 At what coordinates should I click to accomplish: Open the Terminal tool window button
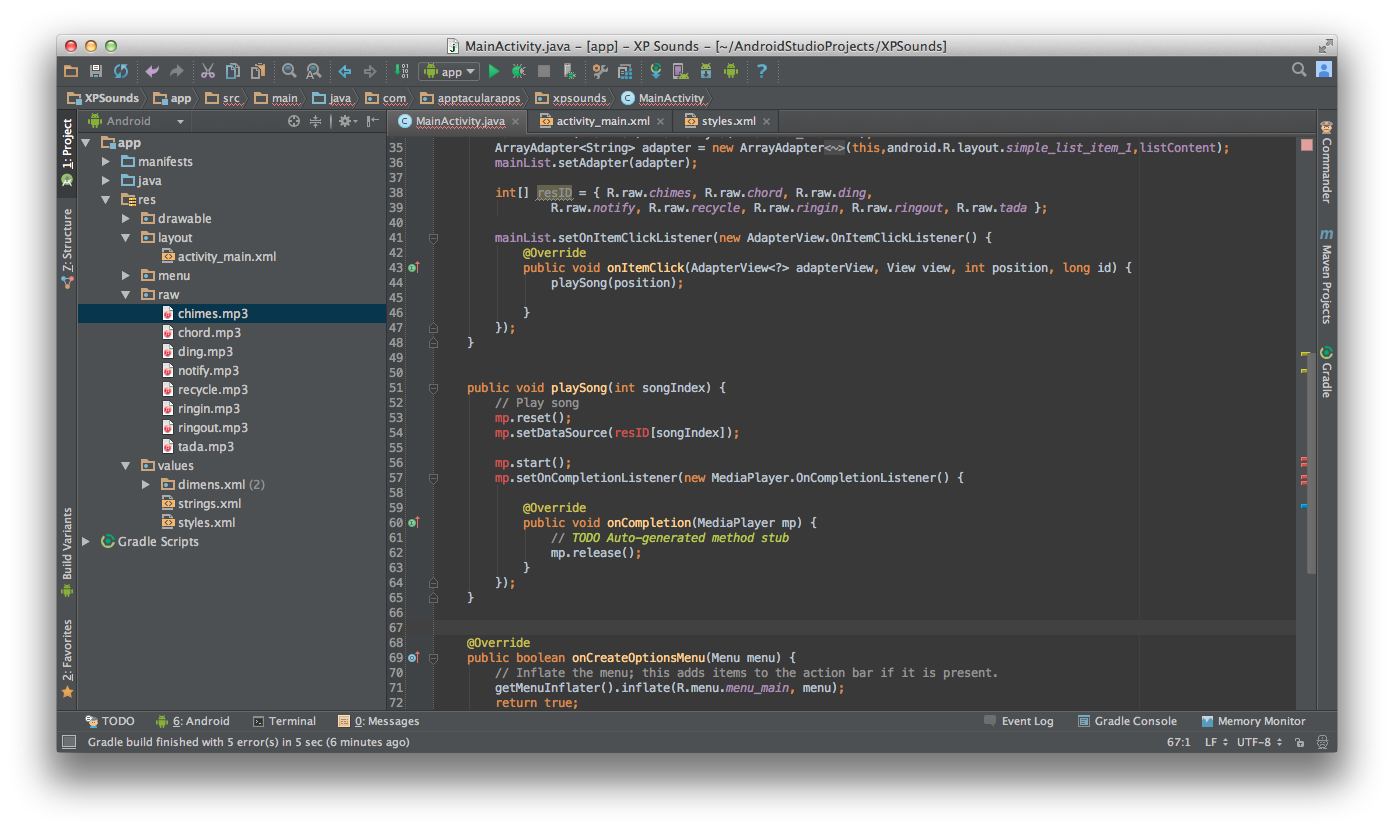(284, 721)
